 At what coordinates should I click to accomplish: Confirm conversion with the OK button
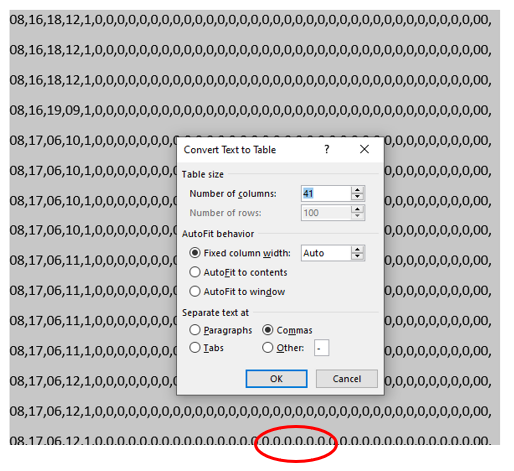276,379
